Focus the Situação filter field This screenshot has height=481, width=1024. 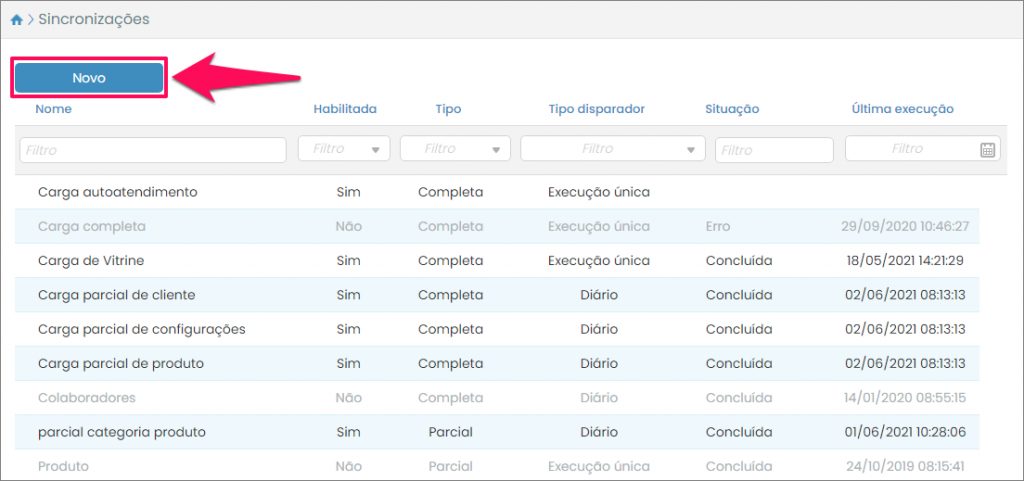pyautogui.click(x=773, y=150)
